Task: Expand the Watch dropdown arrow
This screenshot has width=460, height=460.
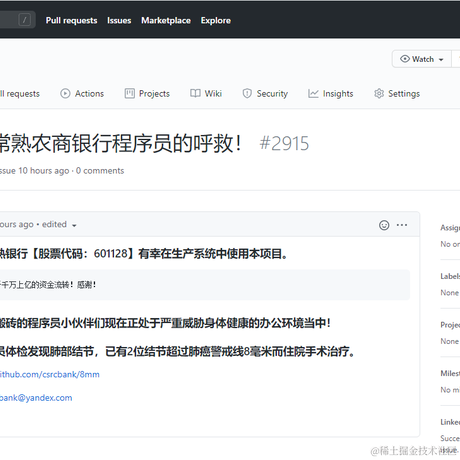Action: 441,60
